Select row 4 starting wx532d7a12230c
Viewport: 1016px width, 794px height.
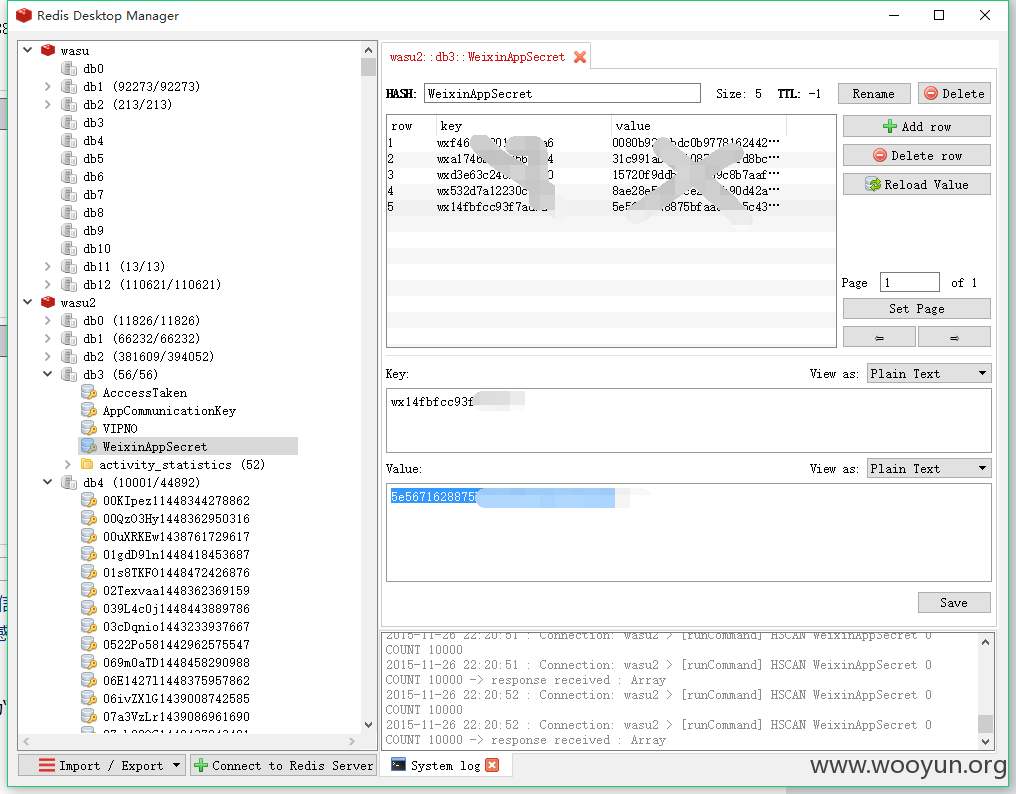click(x=610, y=191)
